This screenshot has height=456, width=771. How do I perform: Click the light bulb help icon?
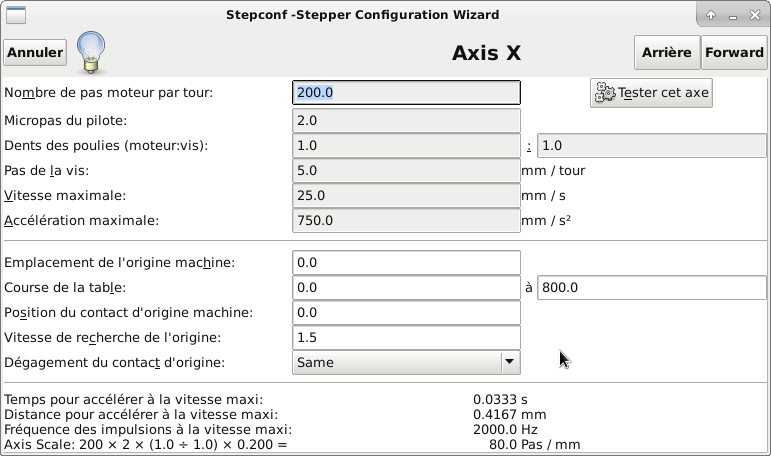pos(91,52)
